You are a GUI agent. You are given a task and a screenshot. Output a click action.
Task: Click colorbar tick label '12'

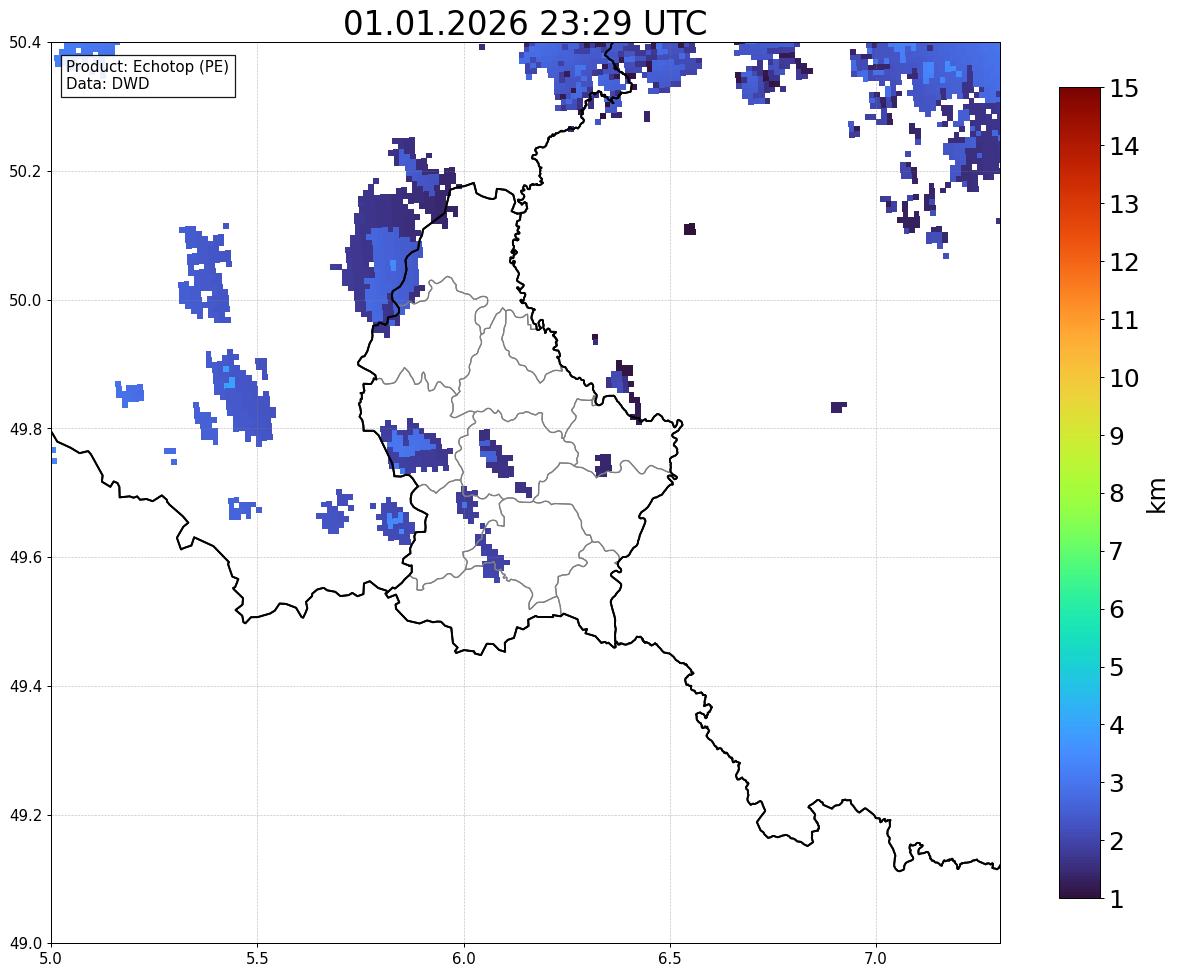tap(1124, 262)
